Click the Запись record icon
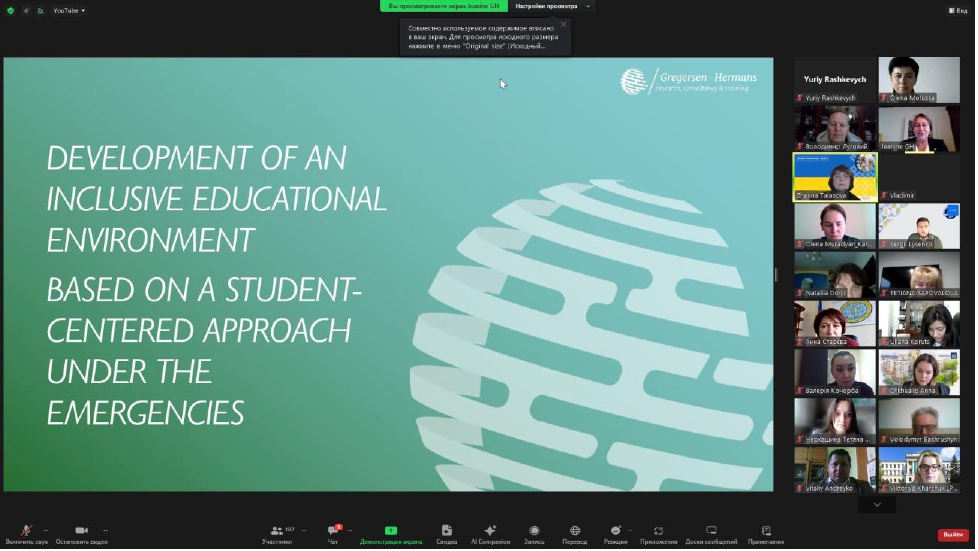 click(x=534, y=532)
